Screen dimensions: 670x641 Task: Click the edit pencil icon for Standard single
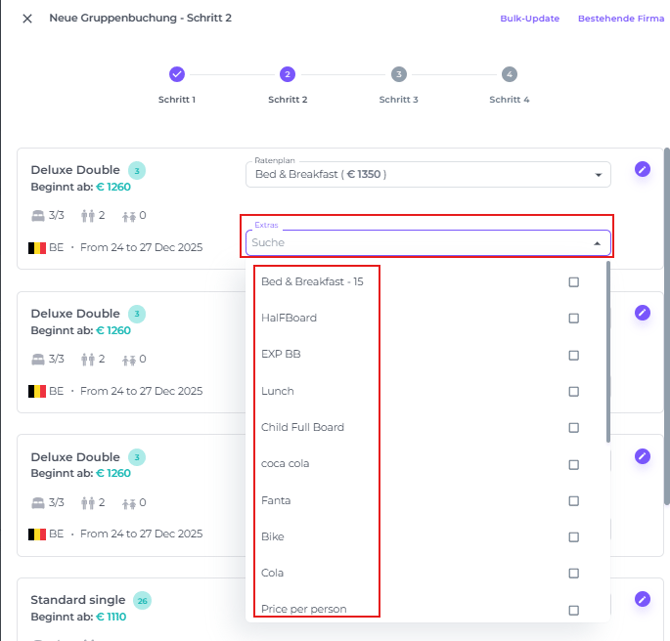click(642, 599)
